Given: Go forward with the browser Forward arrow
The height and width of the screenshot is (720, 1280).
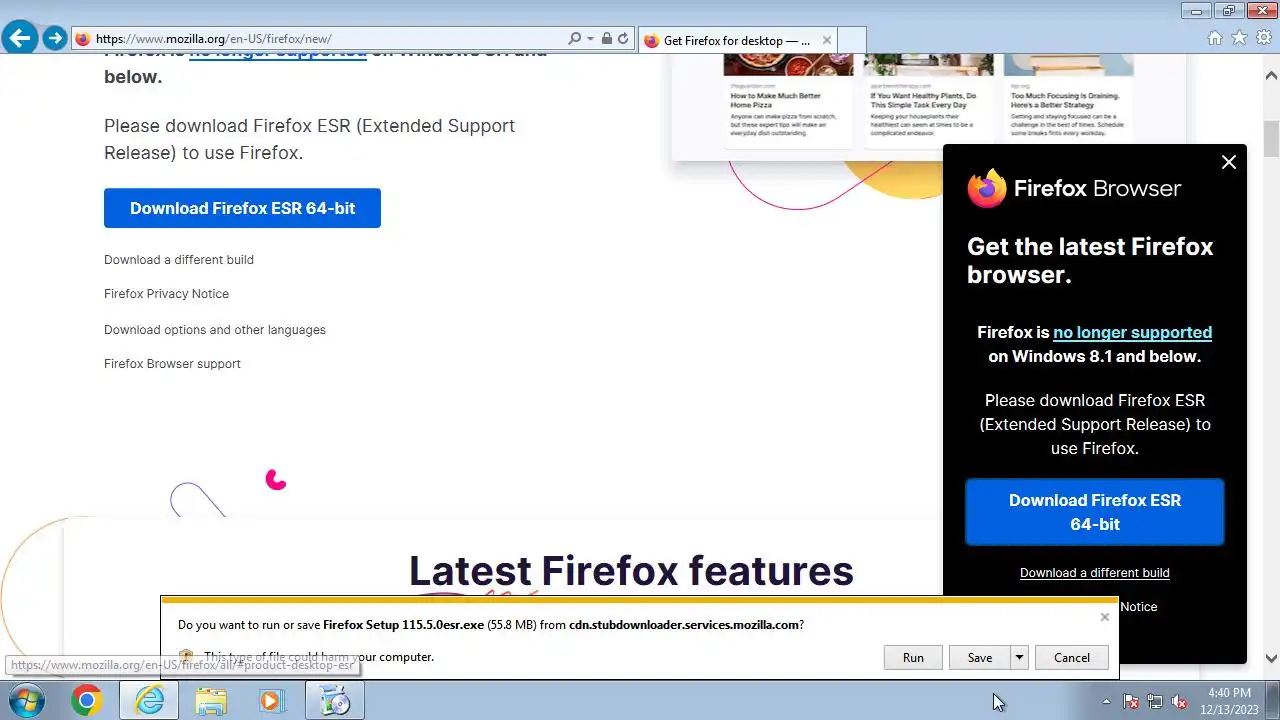Looking at the screenshot, I should [55, 39].
